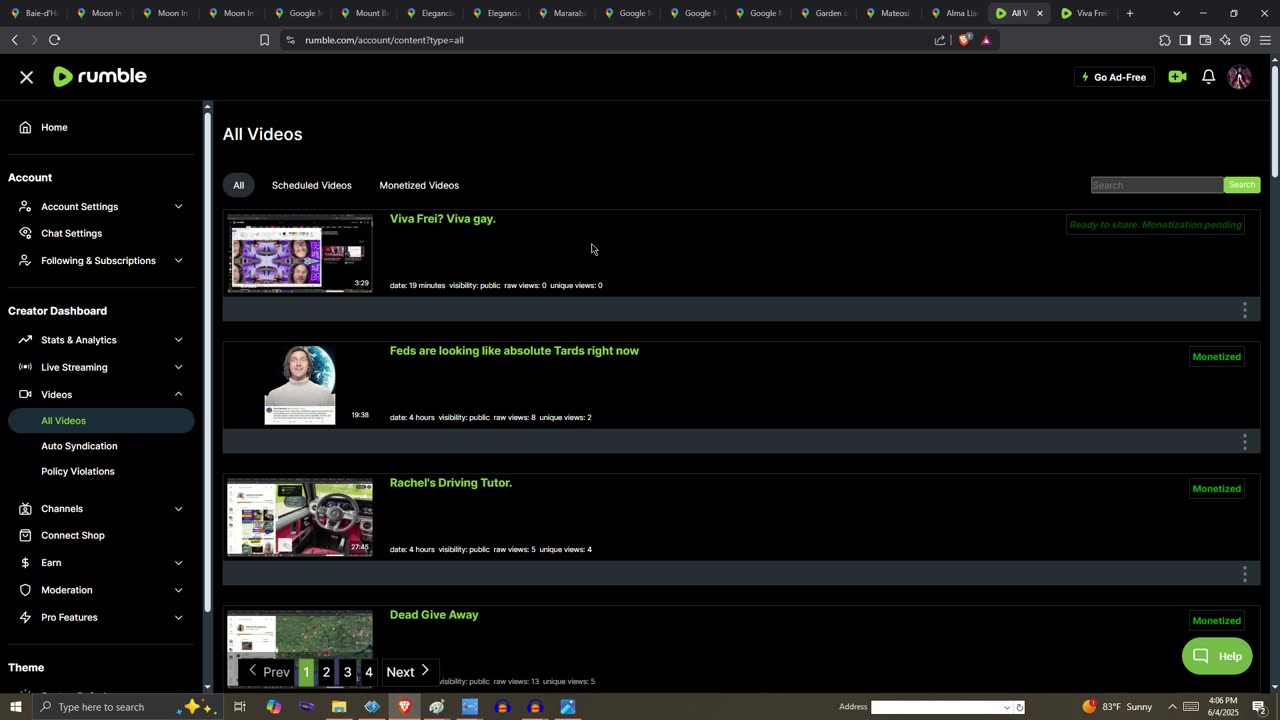The width and height of the screenshot is (1280, 720).
Task: Open a new browser tab
Action: (x=1130, y=13)
